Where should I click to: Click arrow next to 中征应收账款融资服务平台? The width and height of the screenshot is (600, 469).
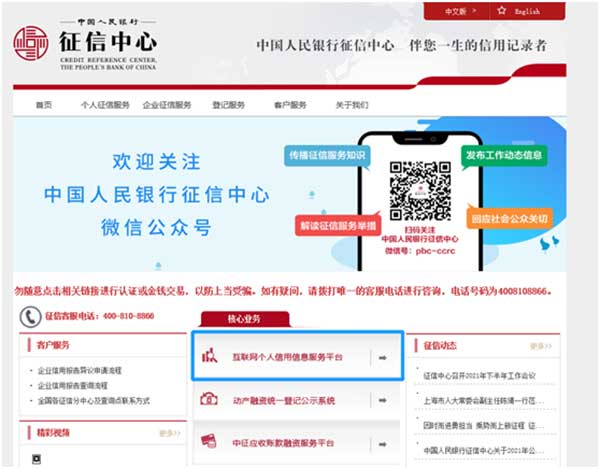click(x=382, y=445)
